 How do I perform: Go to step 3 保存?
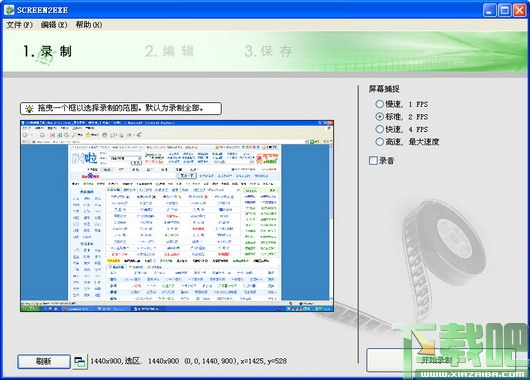pos(268,52)
